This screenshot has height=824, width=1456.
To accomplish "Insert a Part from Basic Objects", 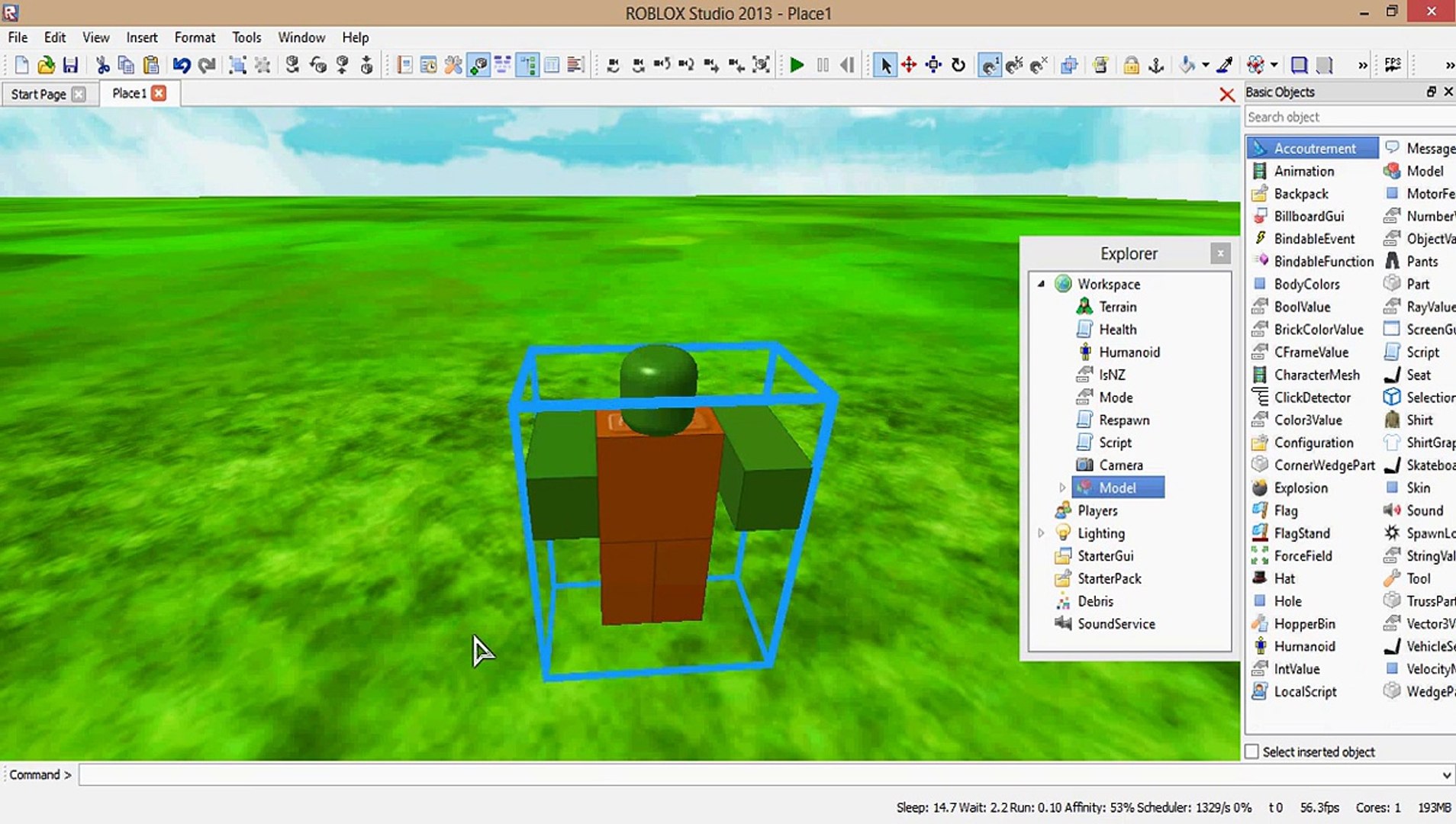I will pos(1417,284).
